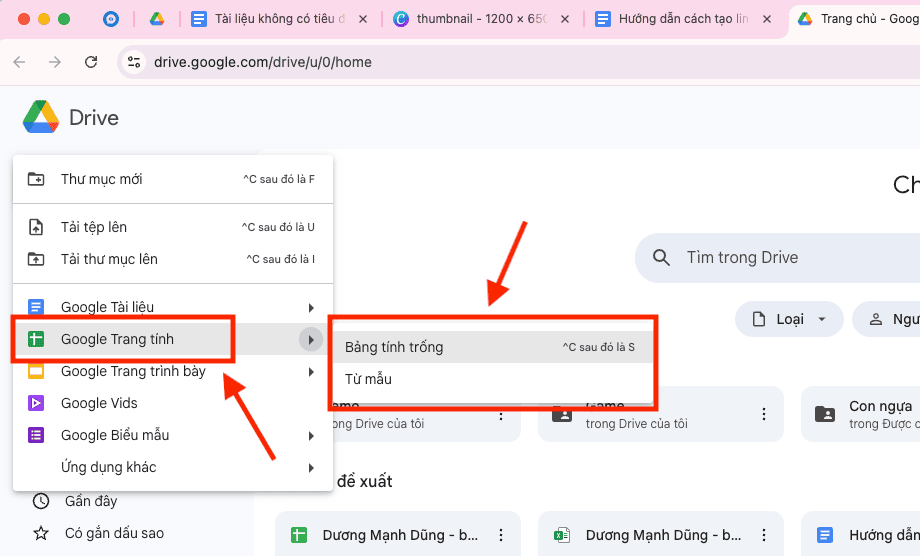Close the Hướng dẫn cách tạo link tab
Viewport: 920px width, 556px height.
click(x=766, y=19)
